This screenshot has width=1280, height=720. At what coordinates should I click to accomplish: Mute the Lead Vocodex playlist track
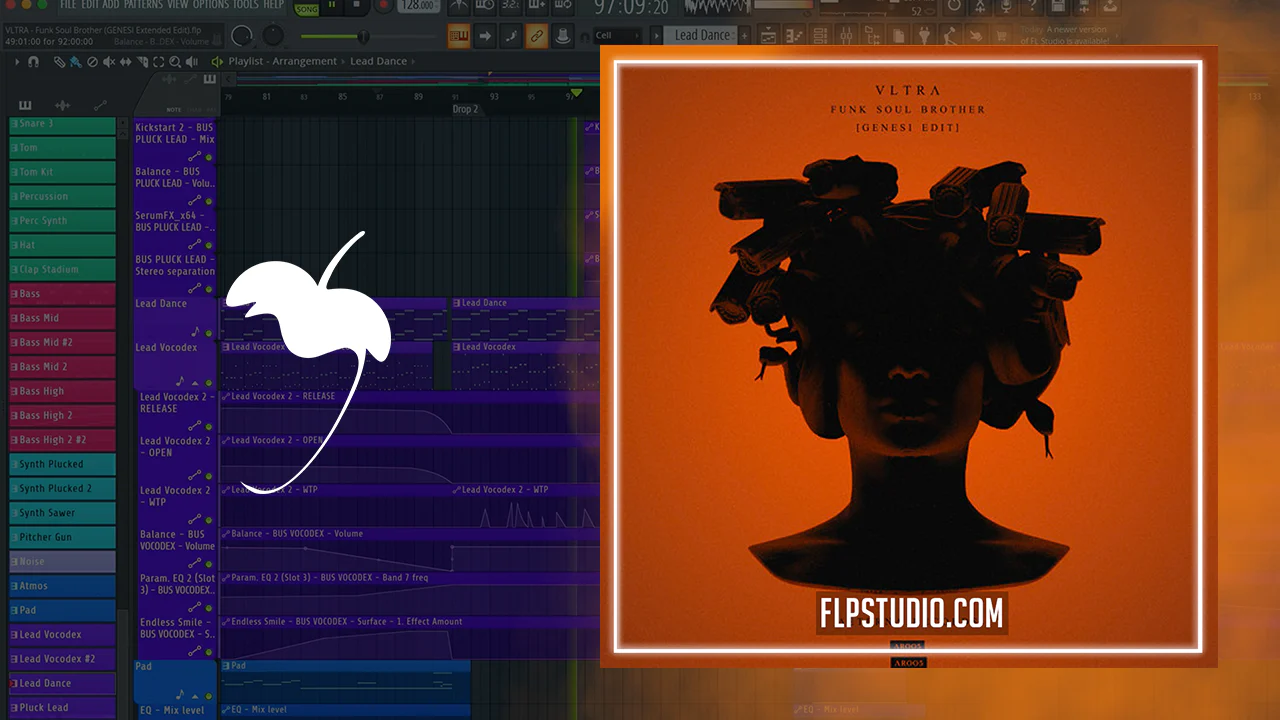[209, 383]
